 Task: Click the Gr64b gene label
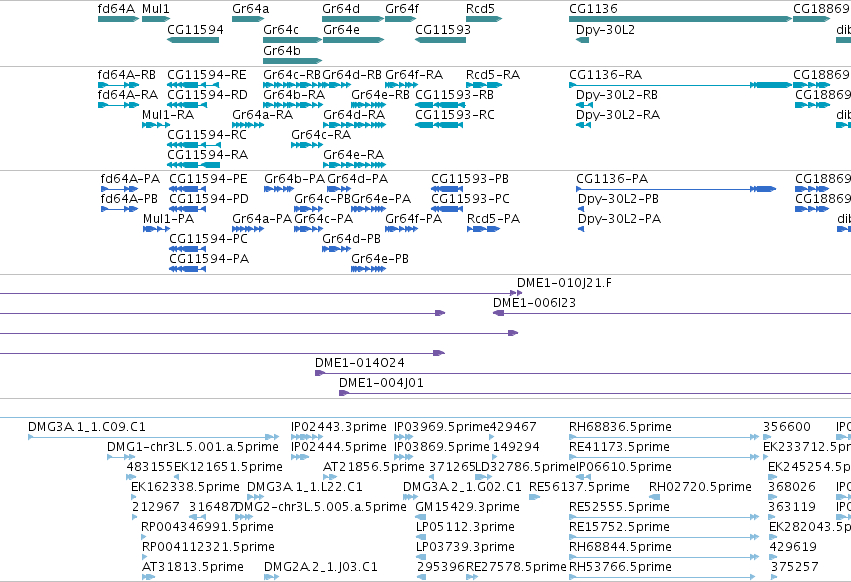pyautogui.click(x=282, y=50)
